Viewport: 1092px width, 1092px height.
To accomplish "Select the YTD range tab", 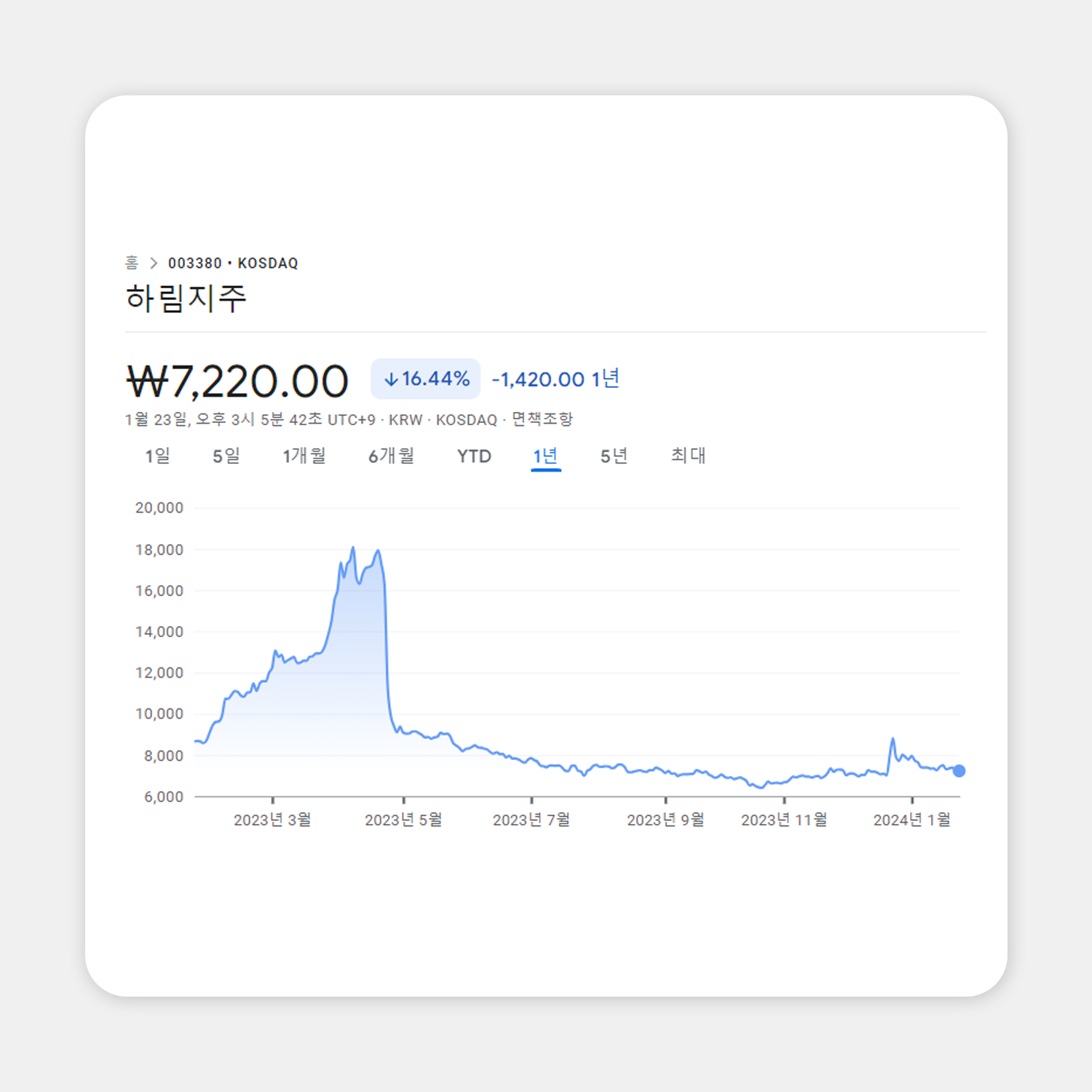I will click(474, 456).
